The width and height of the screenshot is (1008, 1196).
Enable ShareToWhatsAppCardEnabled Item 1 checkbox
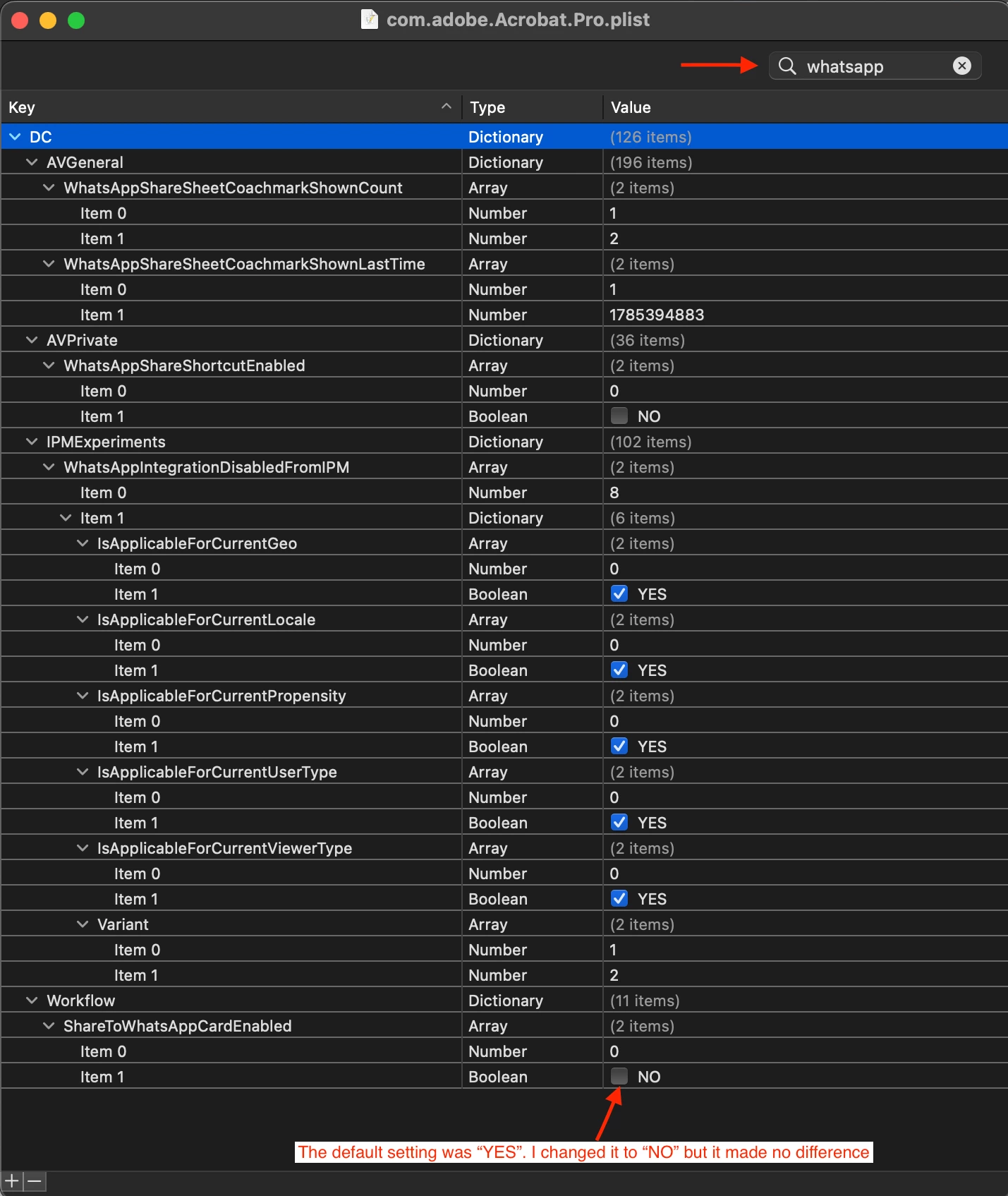tap(619, 1077)
